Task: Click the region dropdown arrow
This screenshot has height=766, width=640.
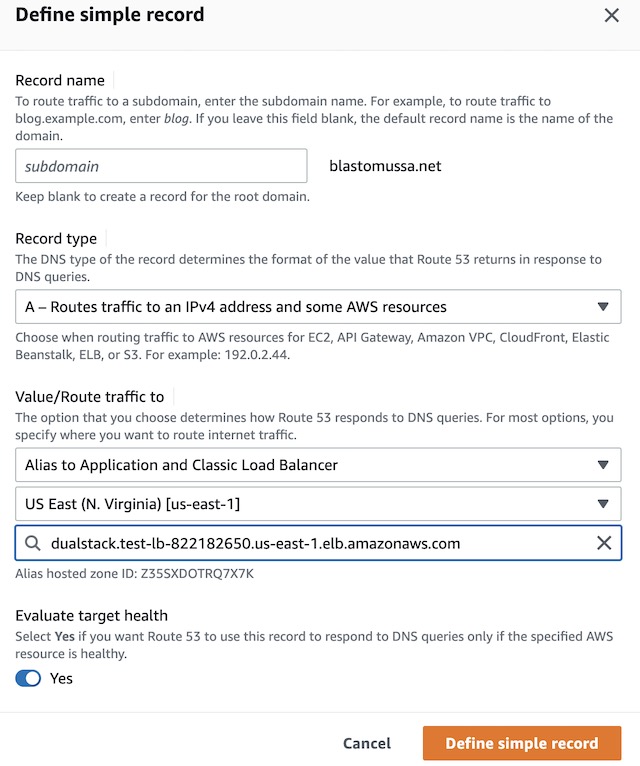Action: (602, 504)
